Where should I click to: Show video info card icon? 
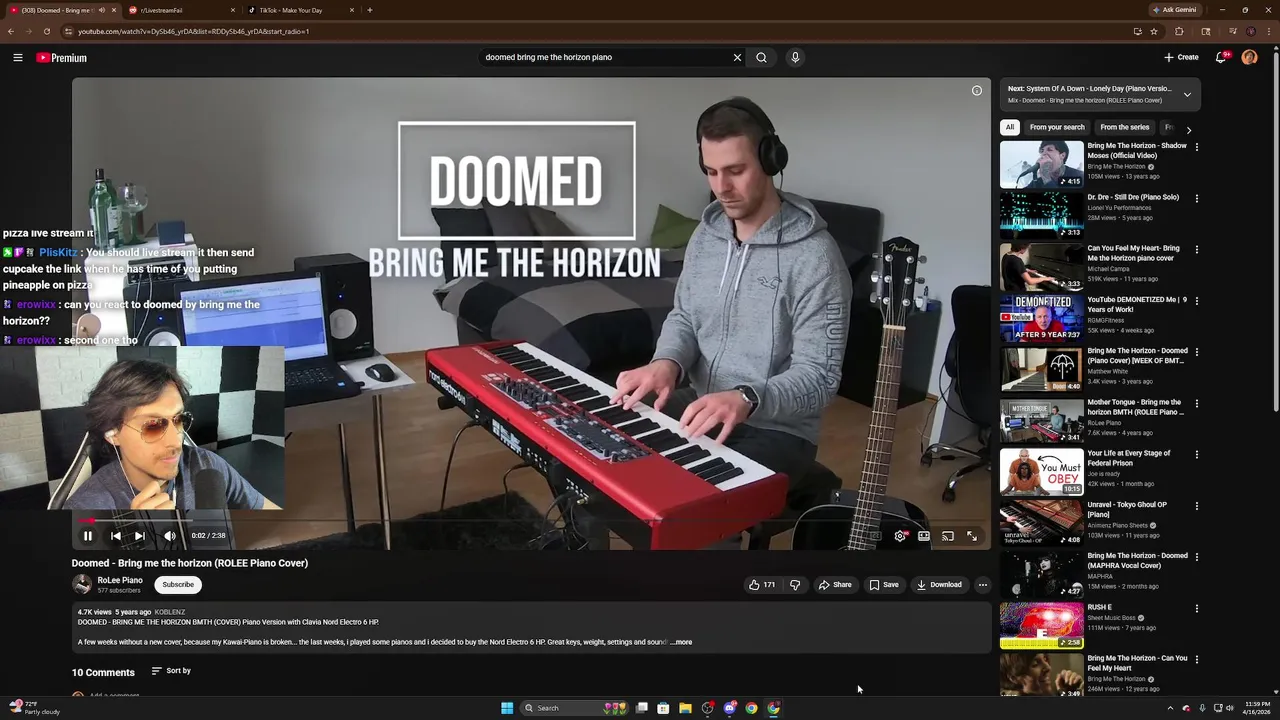click(977, 91)
